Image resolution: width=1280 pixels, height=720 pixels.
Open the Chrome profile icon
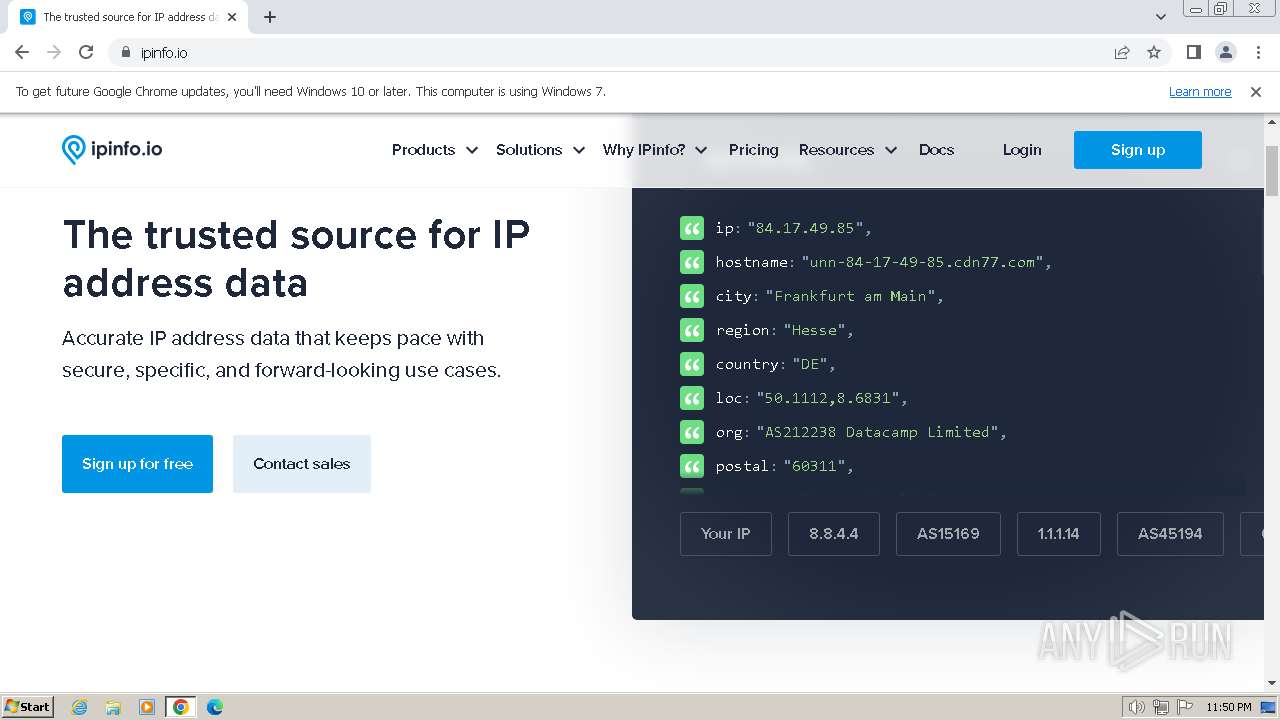pos(1225,52)
